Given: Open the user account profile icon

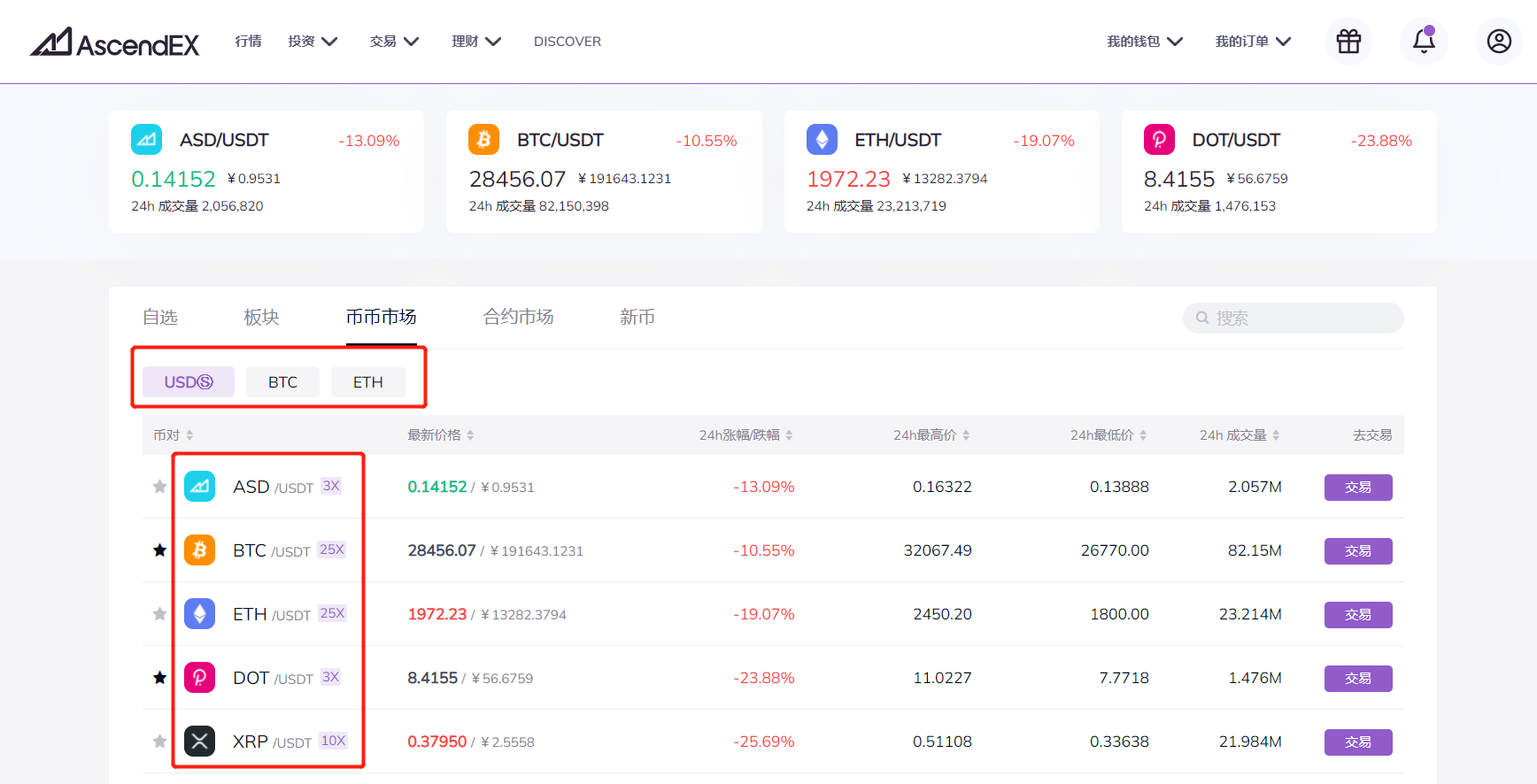Looking at the screenshot, I should tap(1499, 41).
